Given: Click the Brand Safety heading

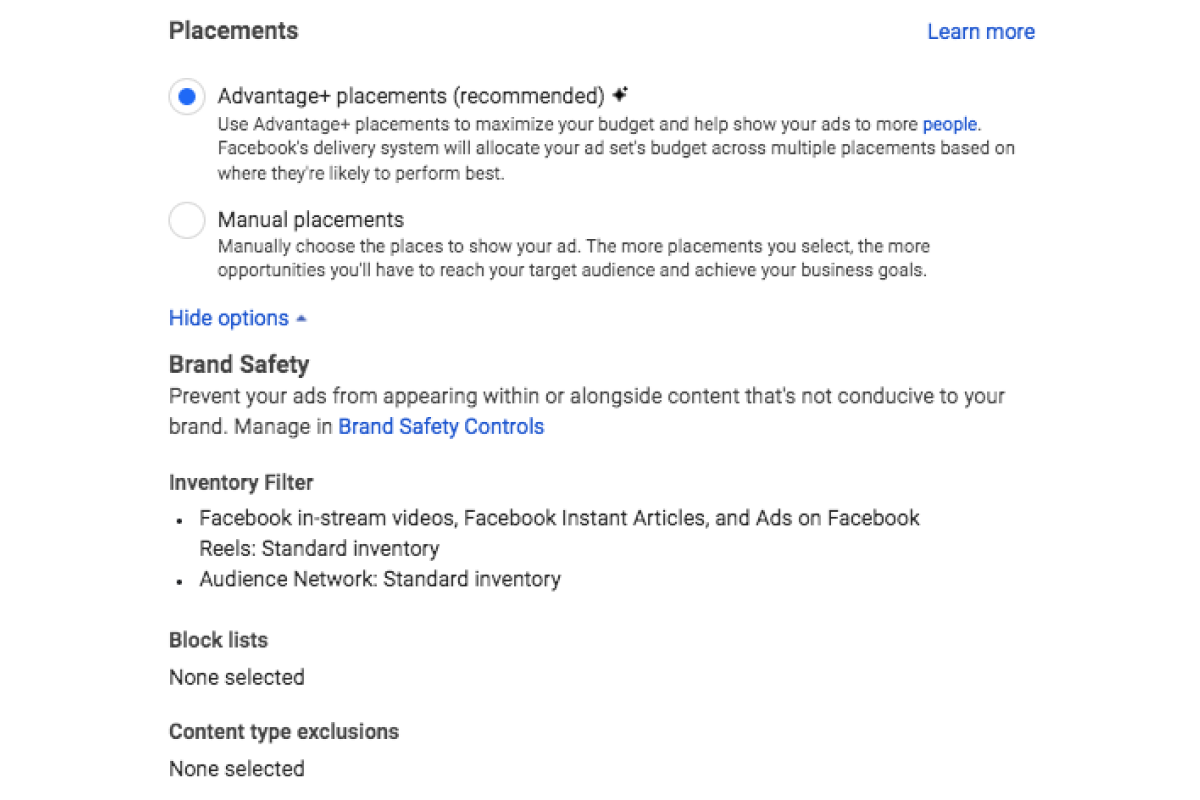Looking at the screenshot, I should tap(239, 364).
